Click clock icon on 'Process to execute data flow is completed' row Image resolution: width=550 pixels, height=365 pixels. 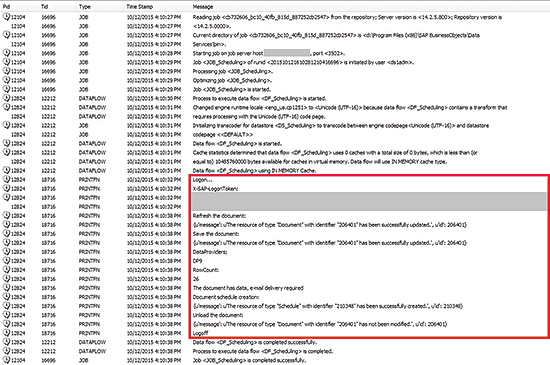click(x=6, y=351)
